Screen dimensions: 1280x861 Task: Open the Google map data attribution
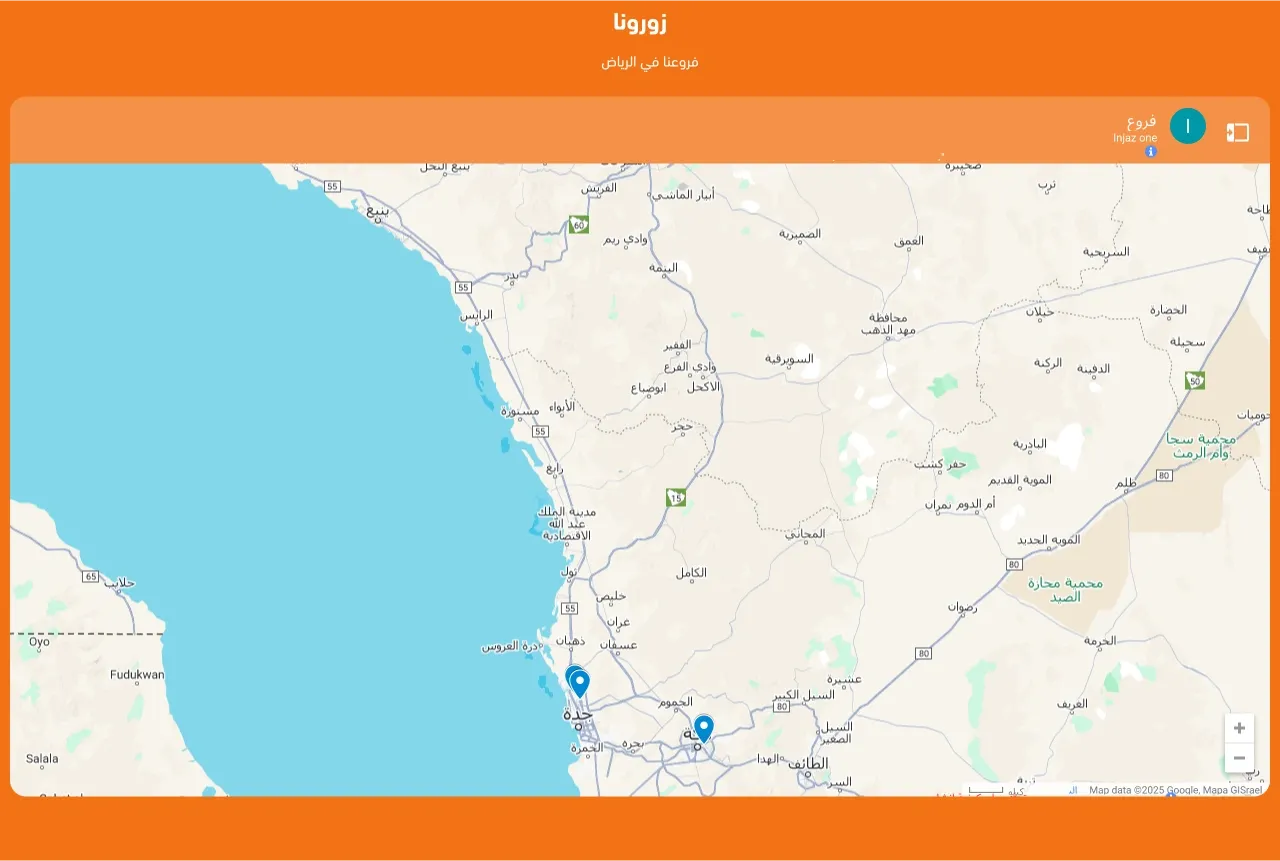1175,790
